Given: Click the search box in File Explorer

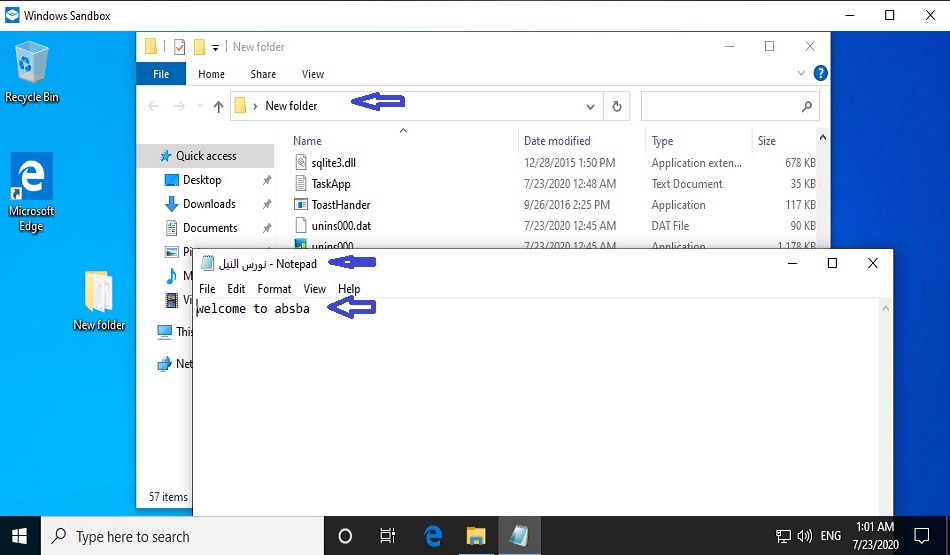Looking at the screenshot, I should pos(720,106).
